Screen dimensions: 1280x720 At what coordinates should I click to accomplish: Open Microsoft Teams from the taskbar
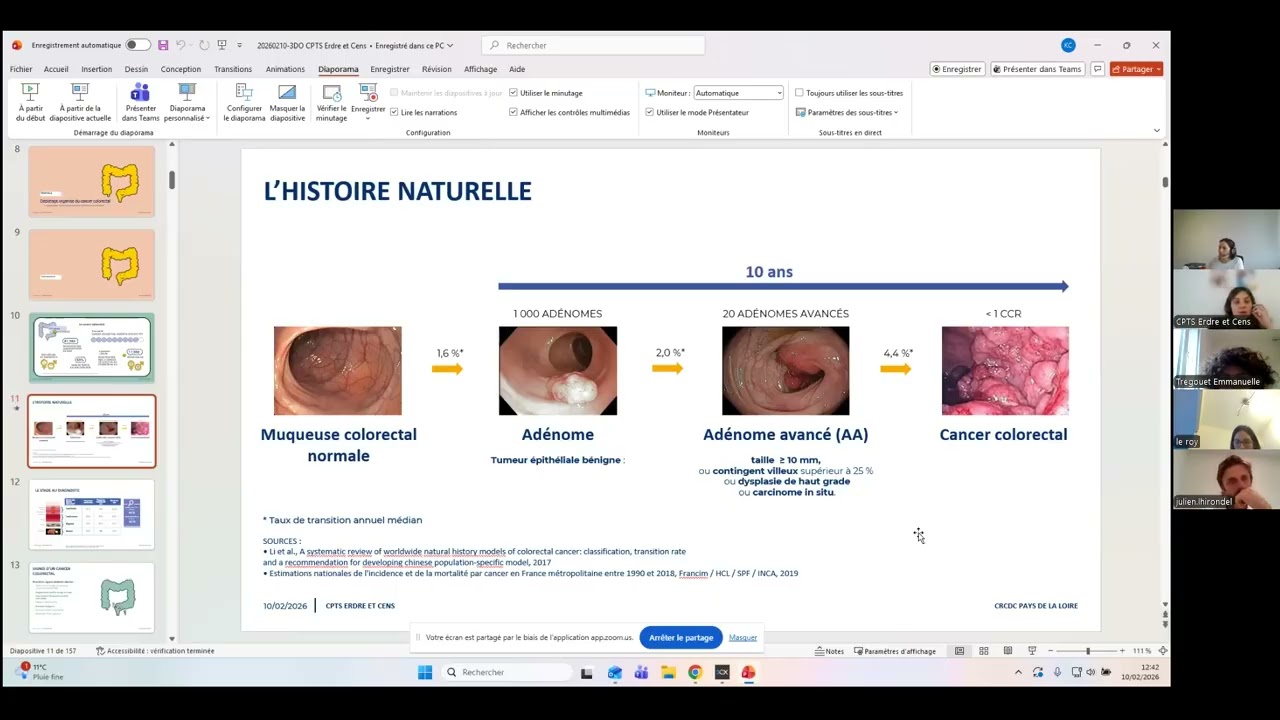(641, 672)
